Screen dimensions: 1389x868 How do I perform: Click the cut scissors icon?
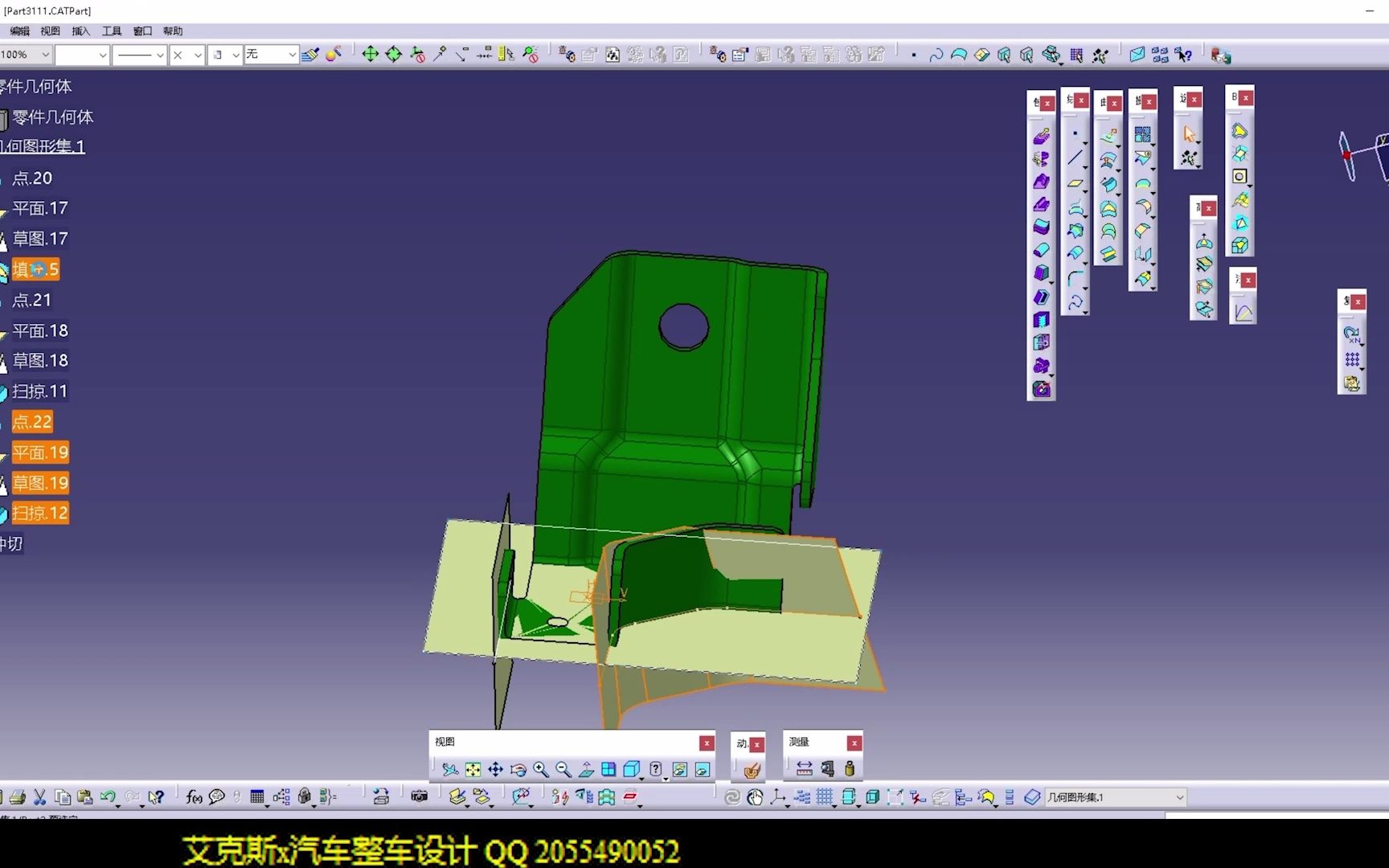39,797
